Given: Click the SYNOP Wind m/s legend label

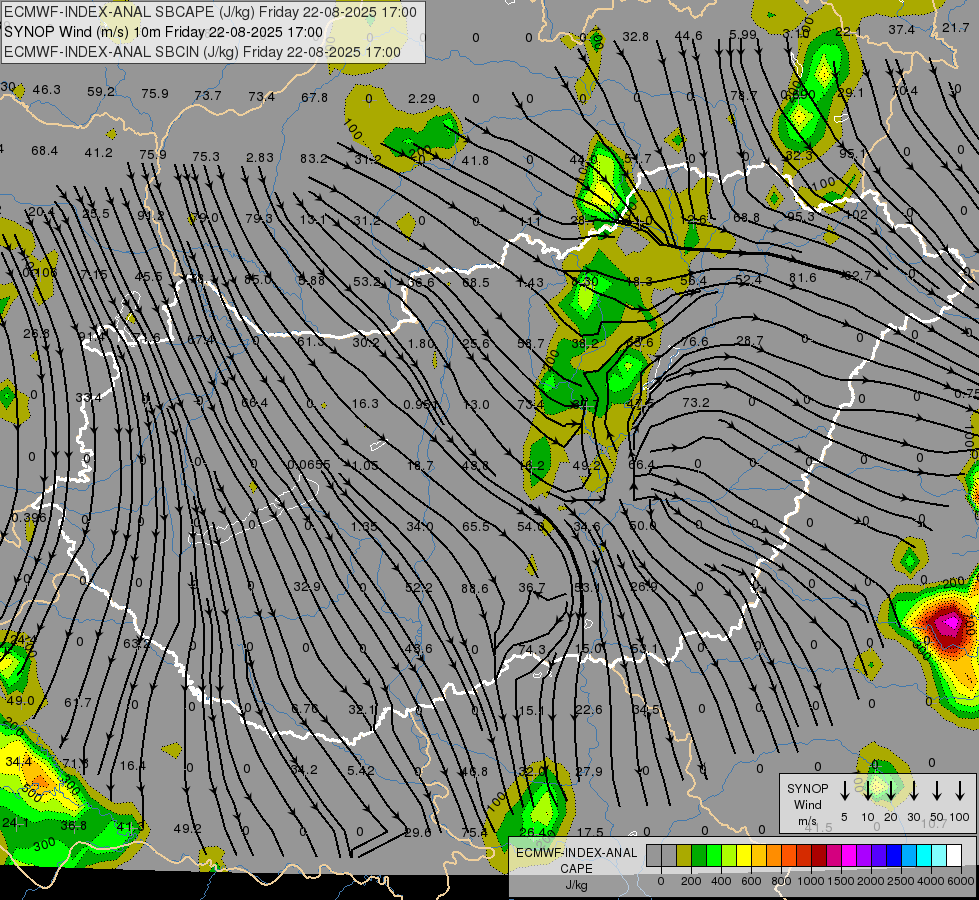Looking at the screenshot, I should tap(807, 804).
